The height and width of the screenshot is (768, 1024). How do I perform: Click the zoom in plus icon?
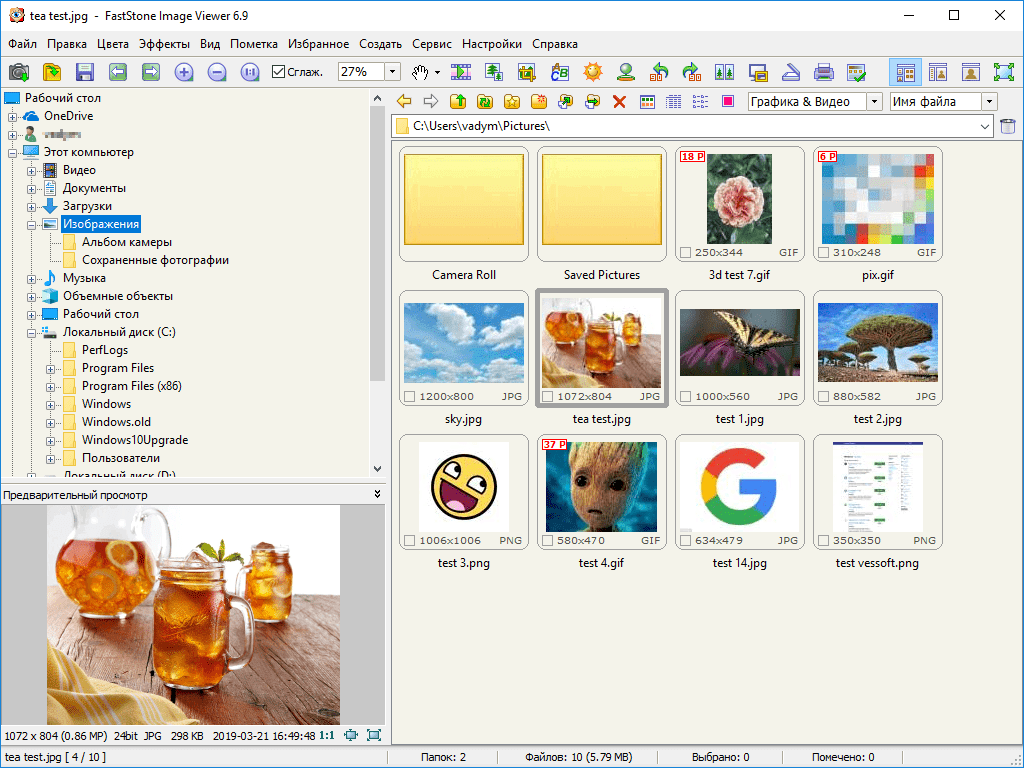(x=184, y=72)
